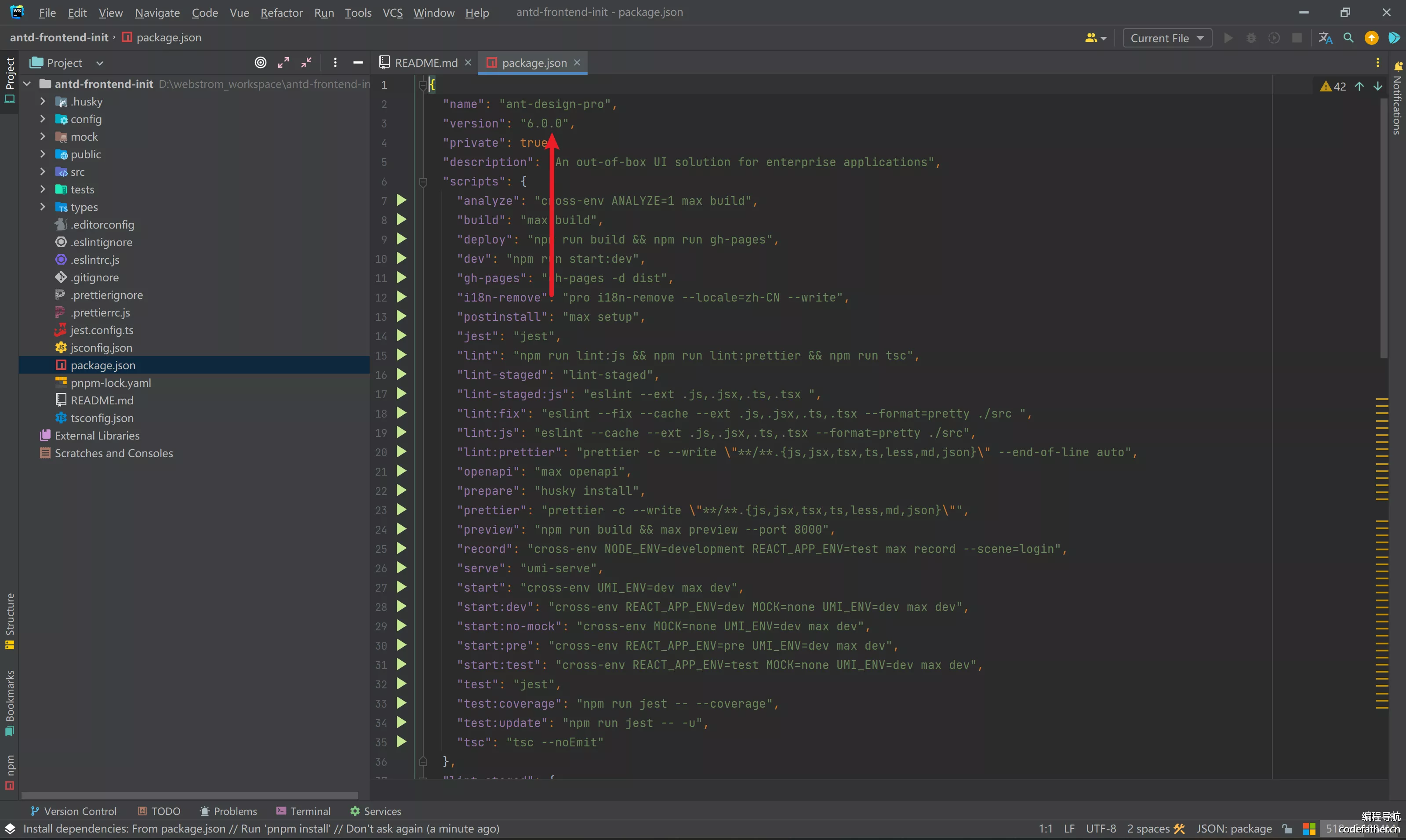The width and height of the screenshot is (1406, 840).
Task: Collapse all items in Project panel
Action: pos(307,62)
